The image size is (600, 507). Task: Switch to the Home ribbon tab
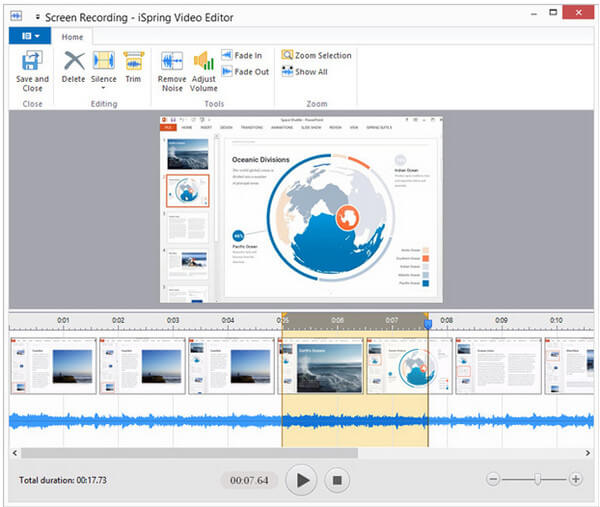pyautogui.click(x=72, y=37)
